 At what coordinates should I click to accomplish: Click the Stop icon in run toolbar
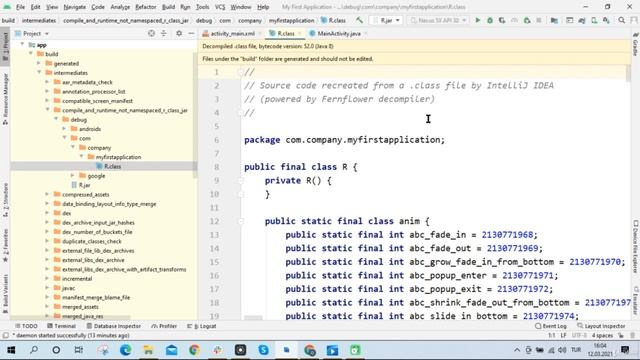[x=539, y=20]
